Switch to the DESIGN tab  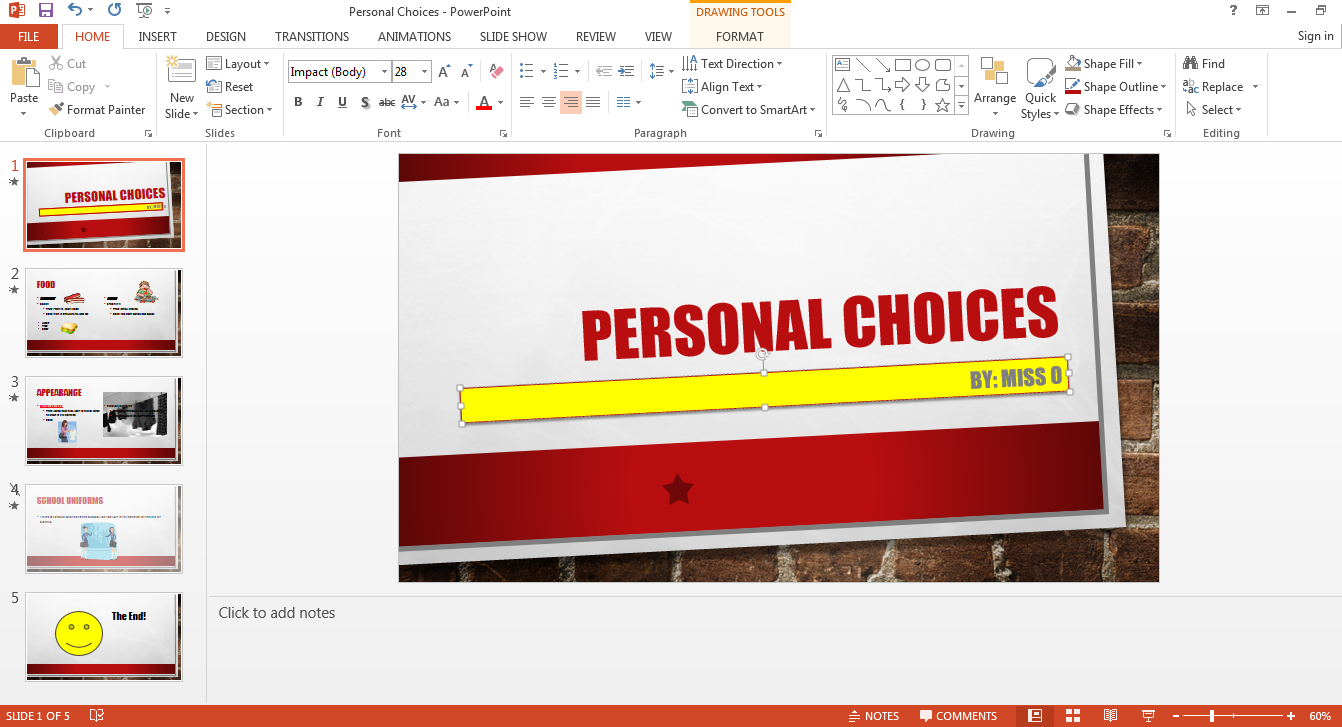point(226,36)
